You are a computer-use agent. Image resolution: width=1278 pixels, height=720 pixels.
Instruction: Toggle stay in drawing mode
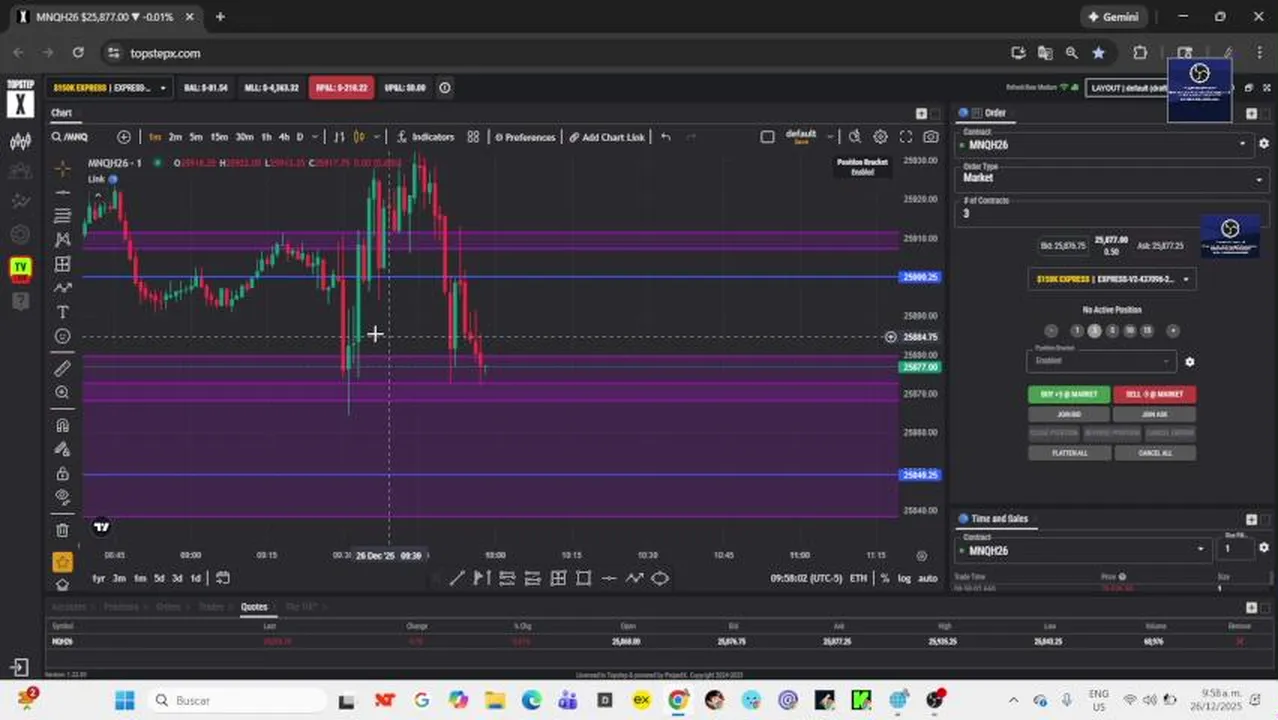click(62, 449)
